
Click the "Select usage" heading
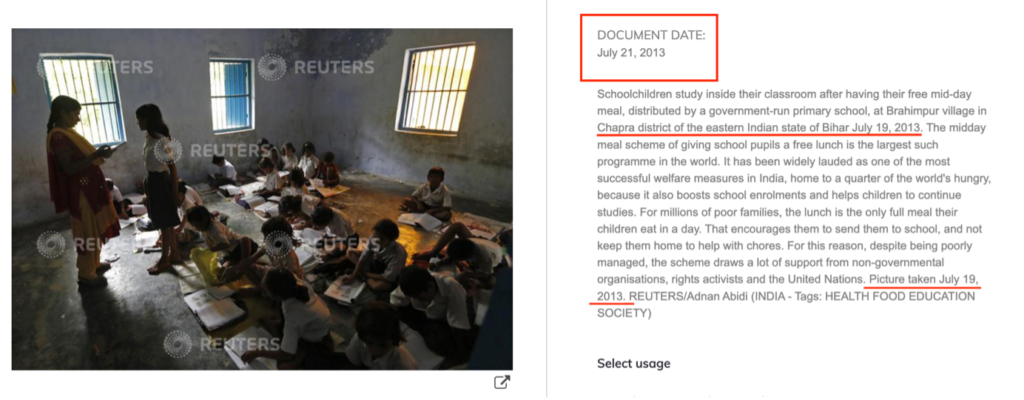633,363
